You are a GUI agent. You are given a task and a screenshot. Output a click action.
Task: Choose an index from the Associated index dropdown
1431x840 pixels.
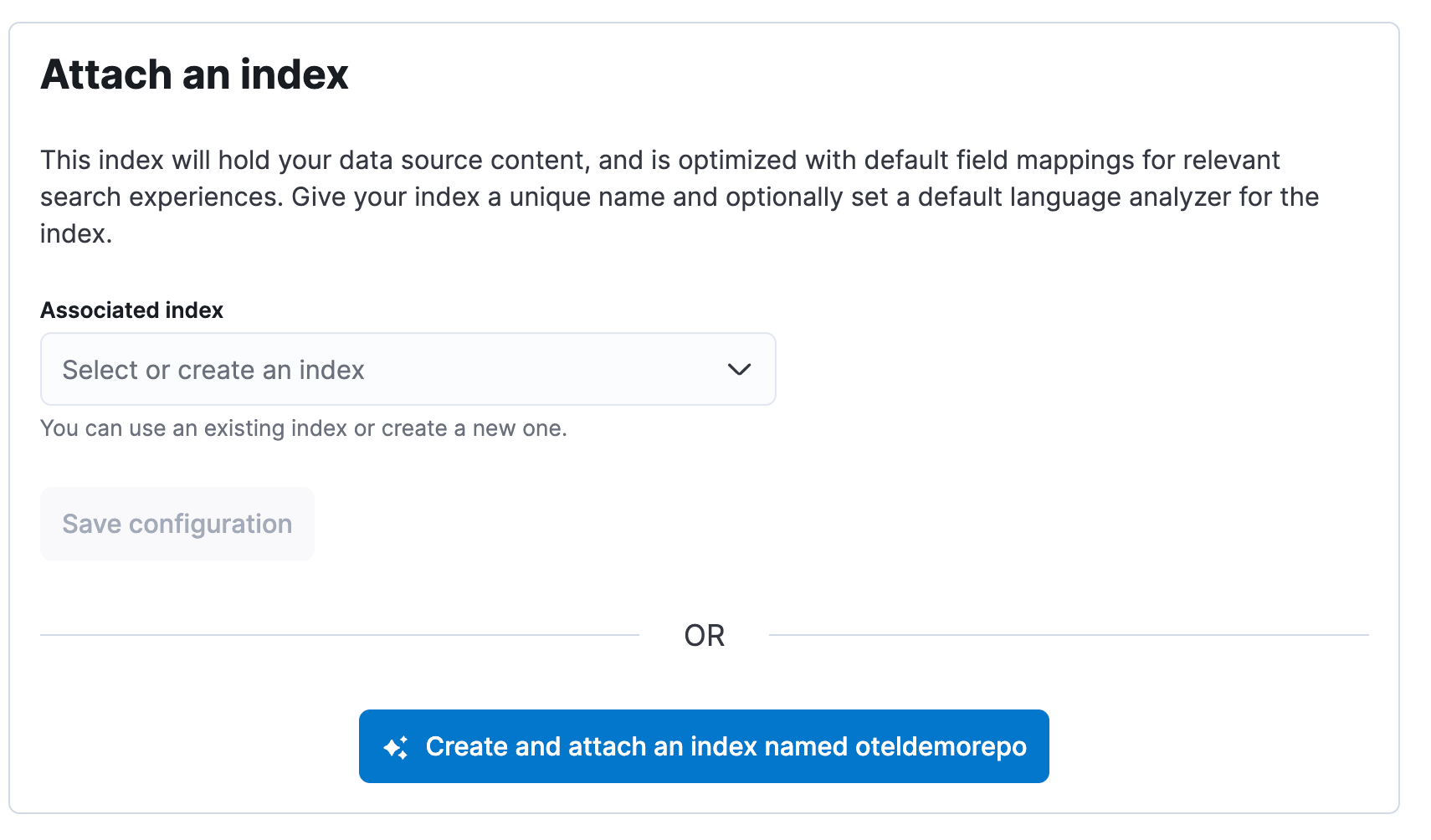point(408,369)
